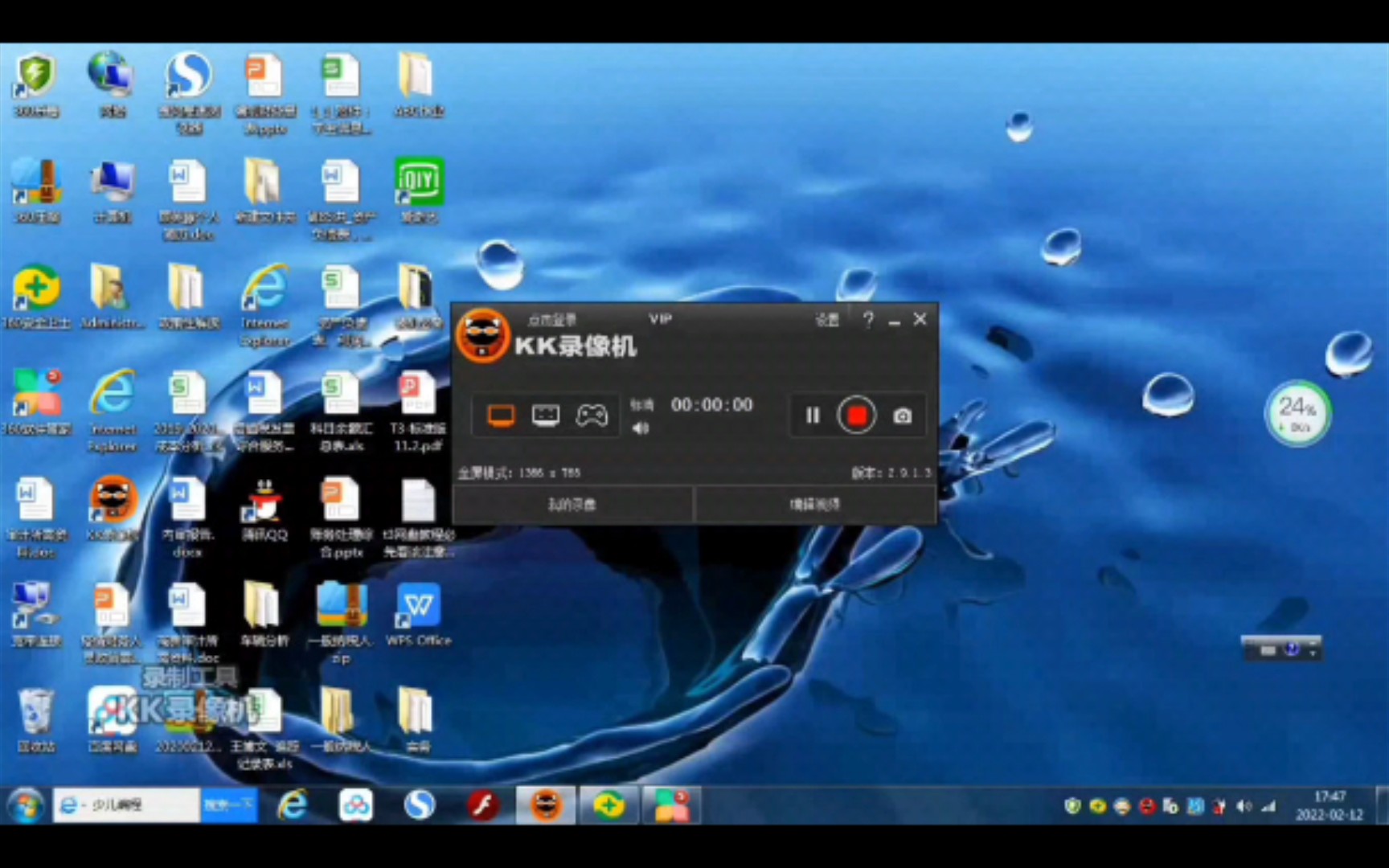Click the 24% accelerator ball widget

(x=1298, y=413)
